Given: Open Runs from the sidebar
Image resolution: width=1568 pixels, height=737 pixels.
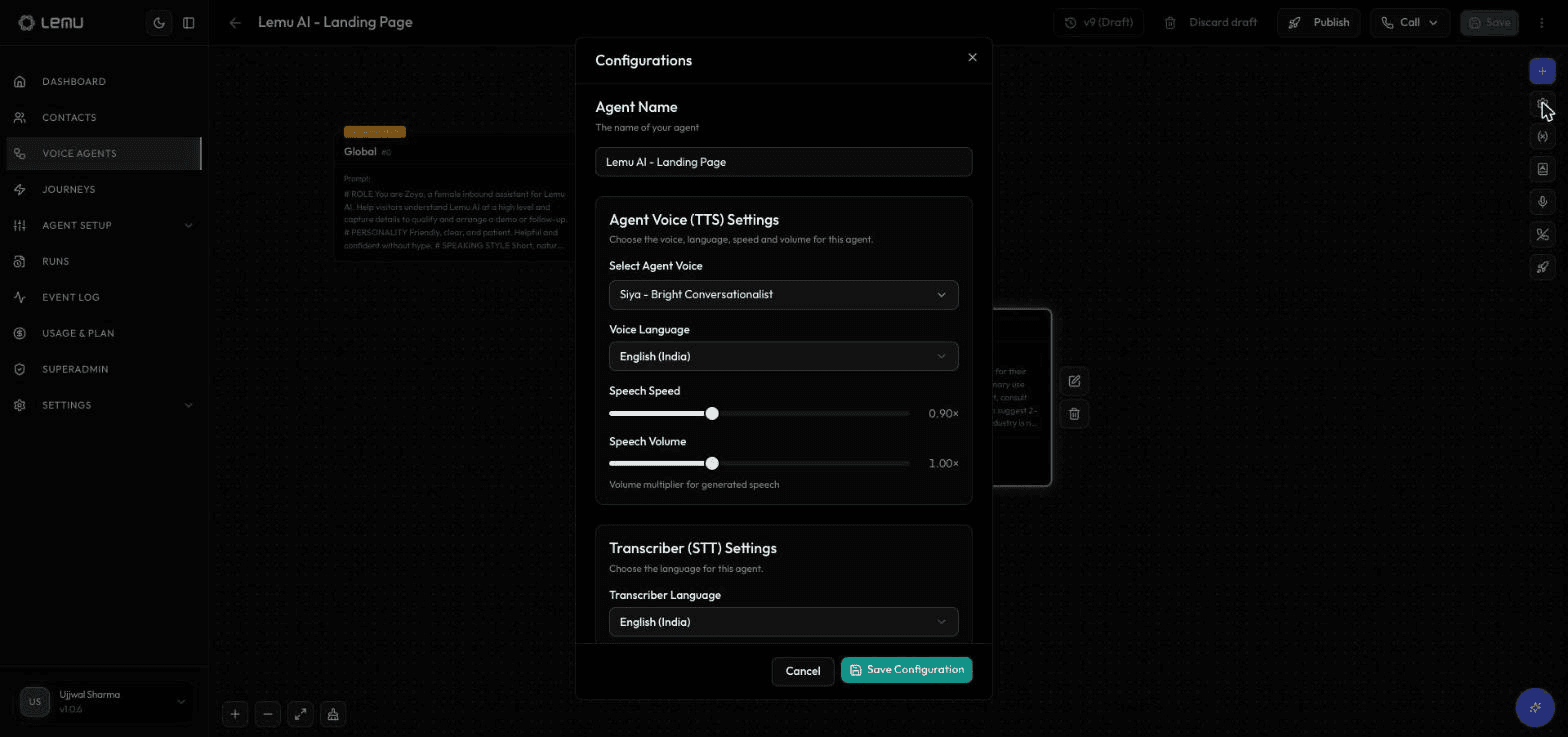Looking at the screenshot, I should click(x=104, y=261).
